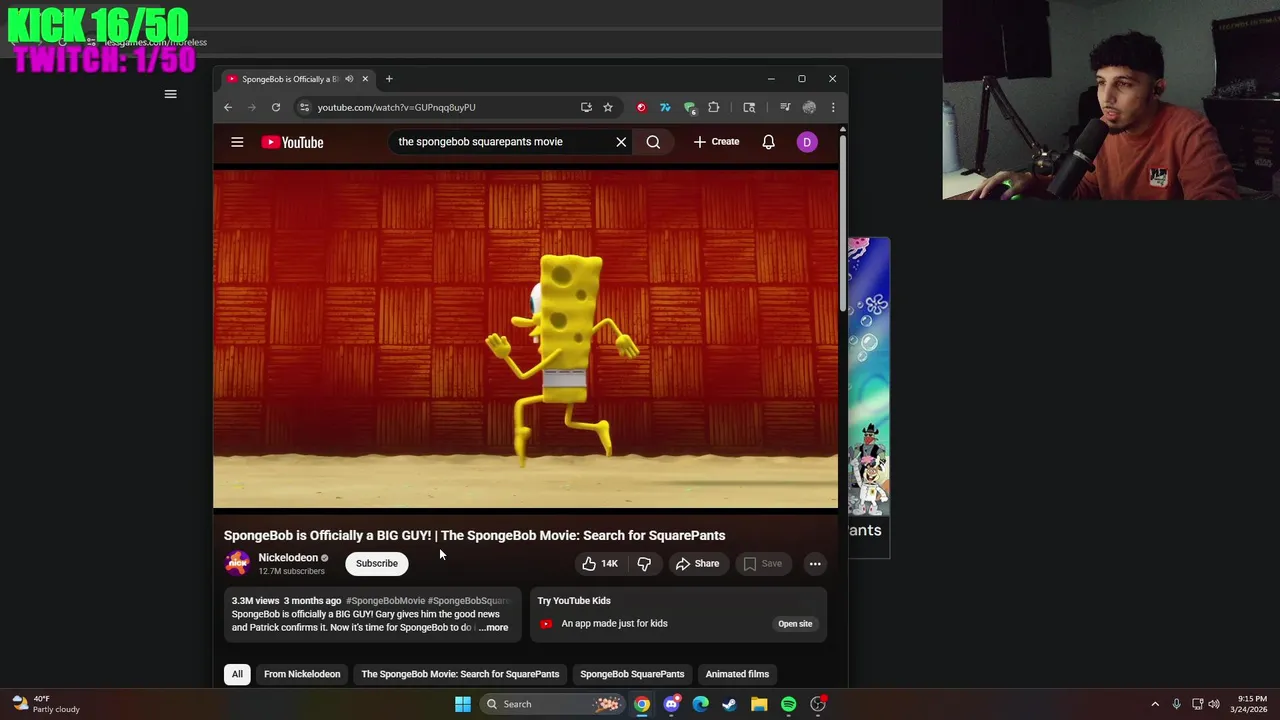This screenshot has height=720, width=1280.
Task: Open Steam from the taskbar
Action: click(730, 704)
